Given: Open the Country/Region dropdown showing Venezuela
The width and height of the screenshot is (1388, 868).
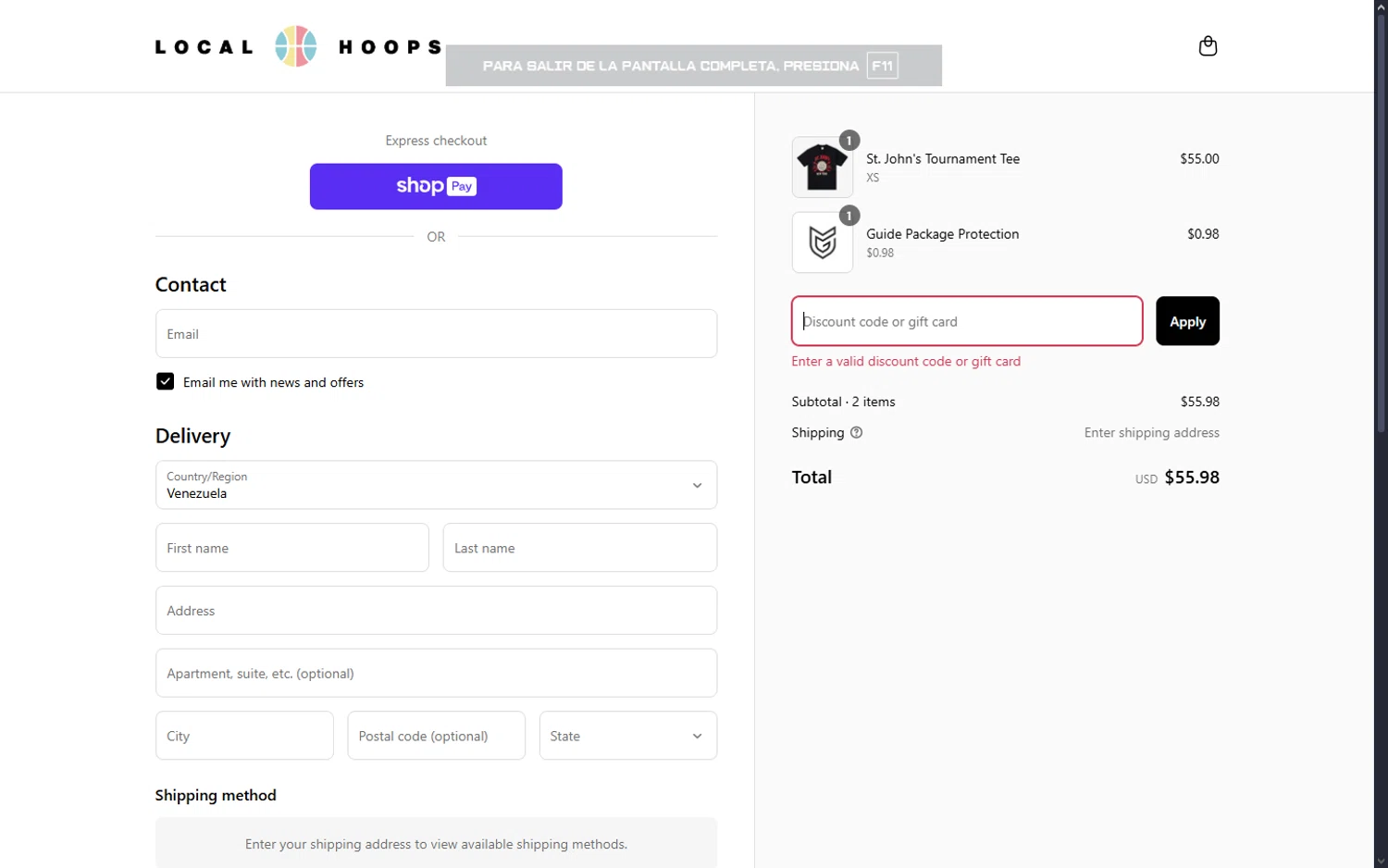Looking at the screenshot, I should (436, 485).
